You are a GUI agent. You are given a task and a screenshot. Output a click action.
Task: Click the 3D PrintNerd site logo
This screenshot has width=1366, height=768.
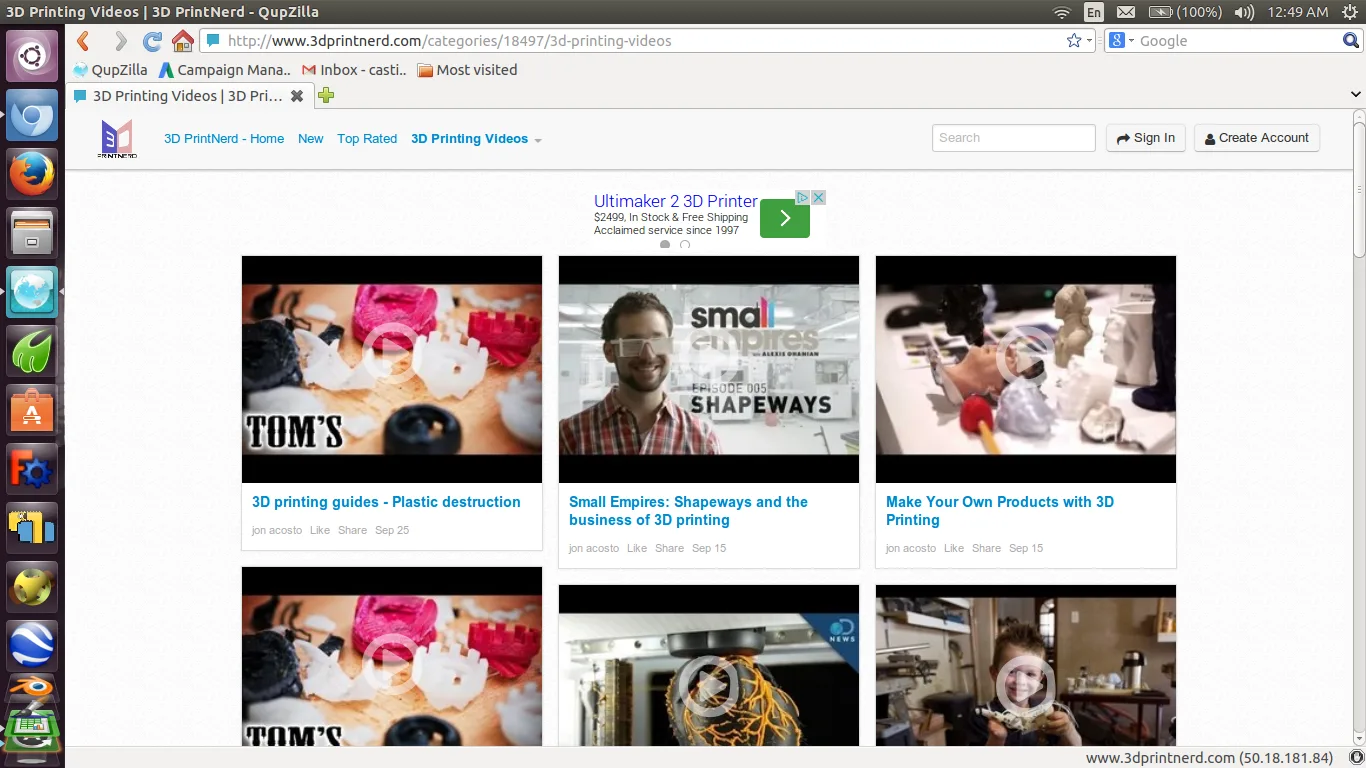pyautogui.click(x=118, y=139)
